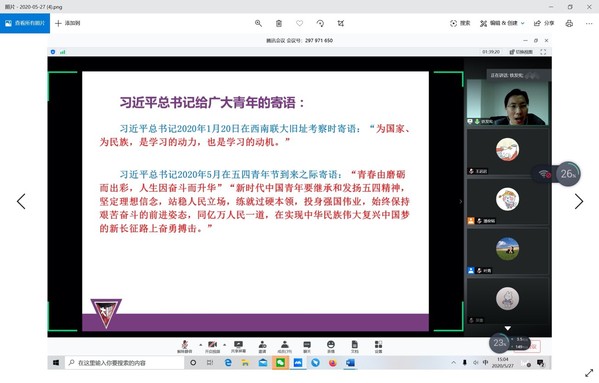
Task: Click the zoom magnifier icon in Photos toolbar
Action: [x=258, y=23]
